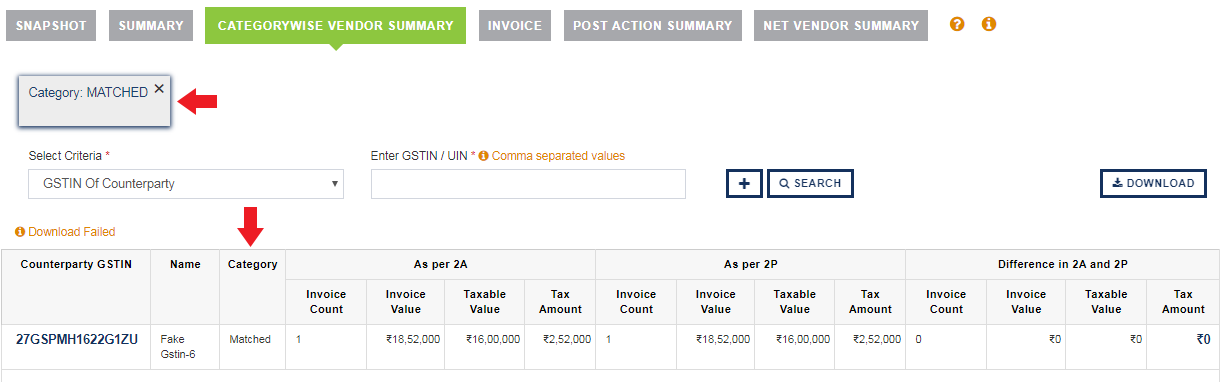Click the Difference in 2A and 2P header

tap(1062, 264)
